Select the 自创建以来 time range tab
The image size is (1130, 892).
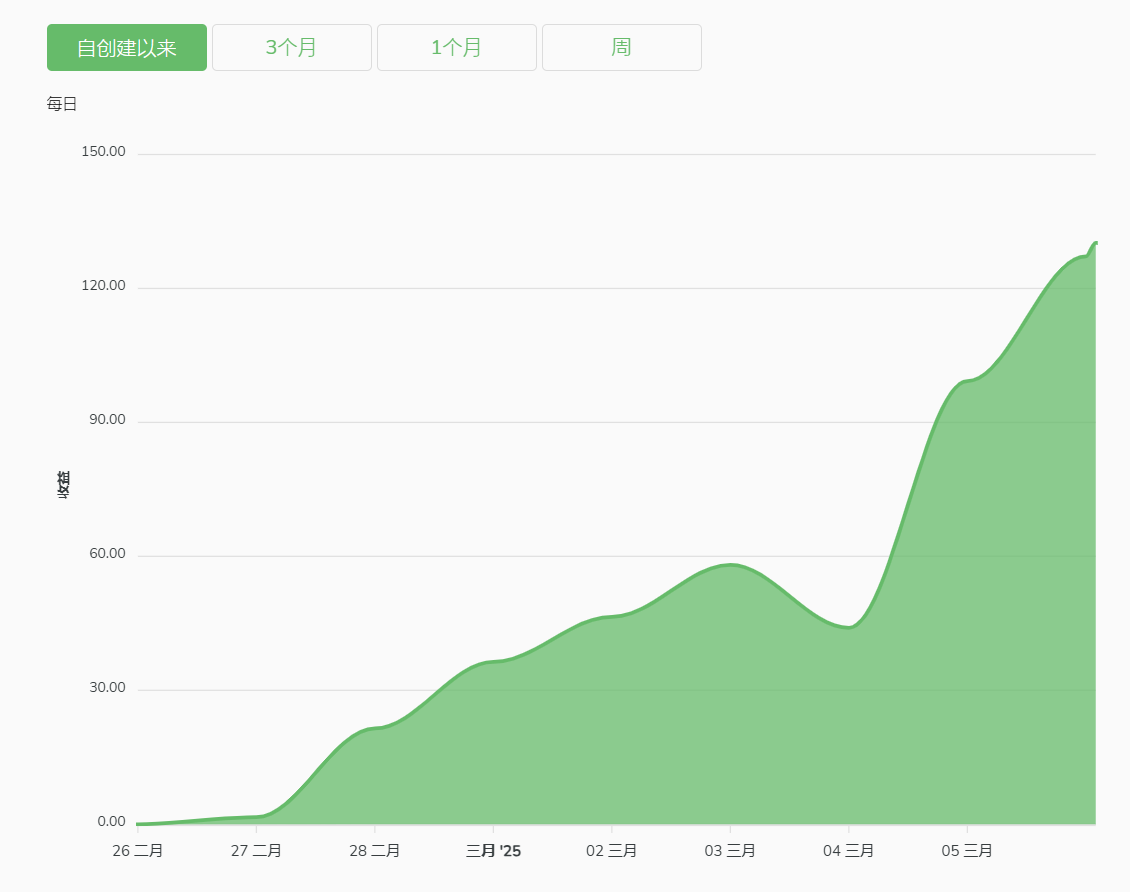click(127, 48)
